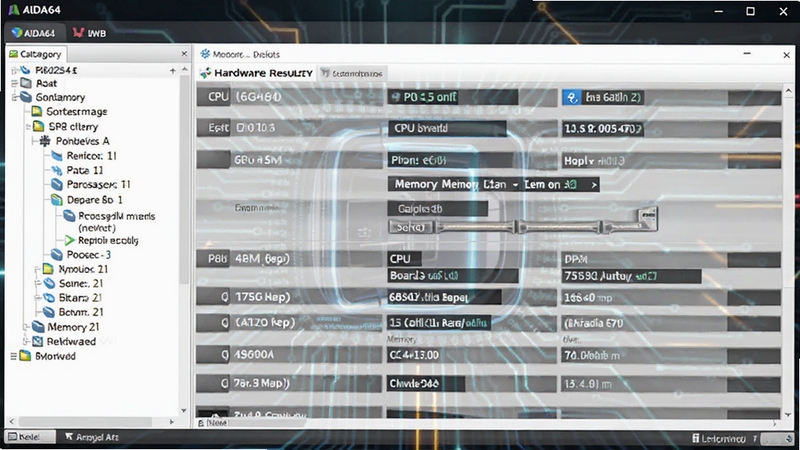Click the Reldwaed item icon
The height and width of the screenshot is (450, 800).
pyautogui.click(x=38, y=341)
